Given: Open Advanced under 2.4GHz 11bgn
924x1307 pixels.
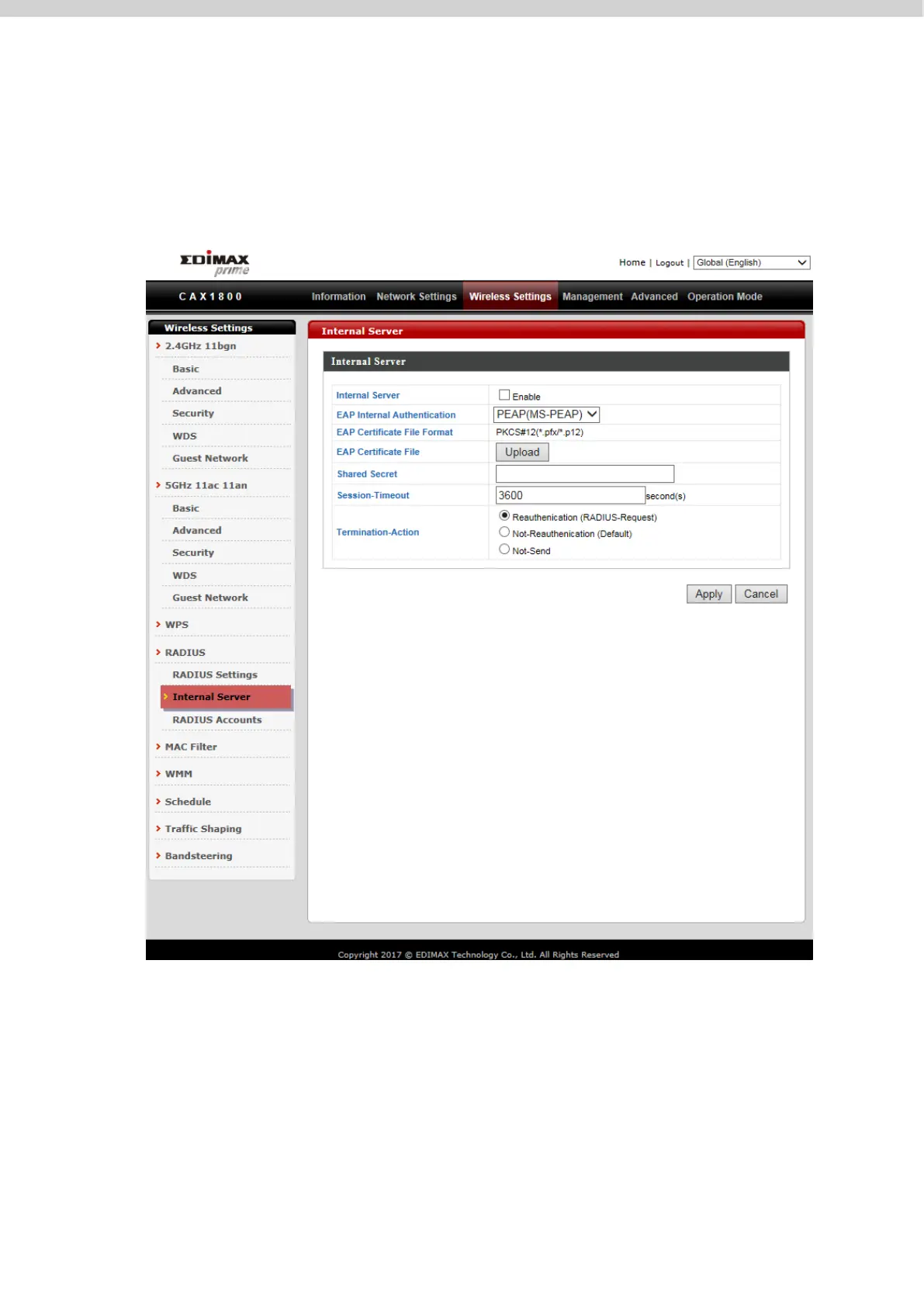Looking at the screenshot, I should point(197,391).
